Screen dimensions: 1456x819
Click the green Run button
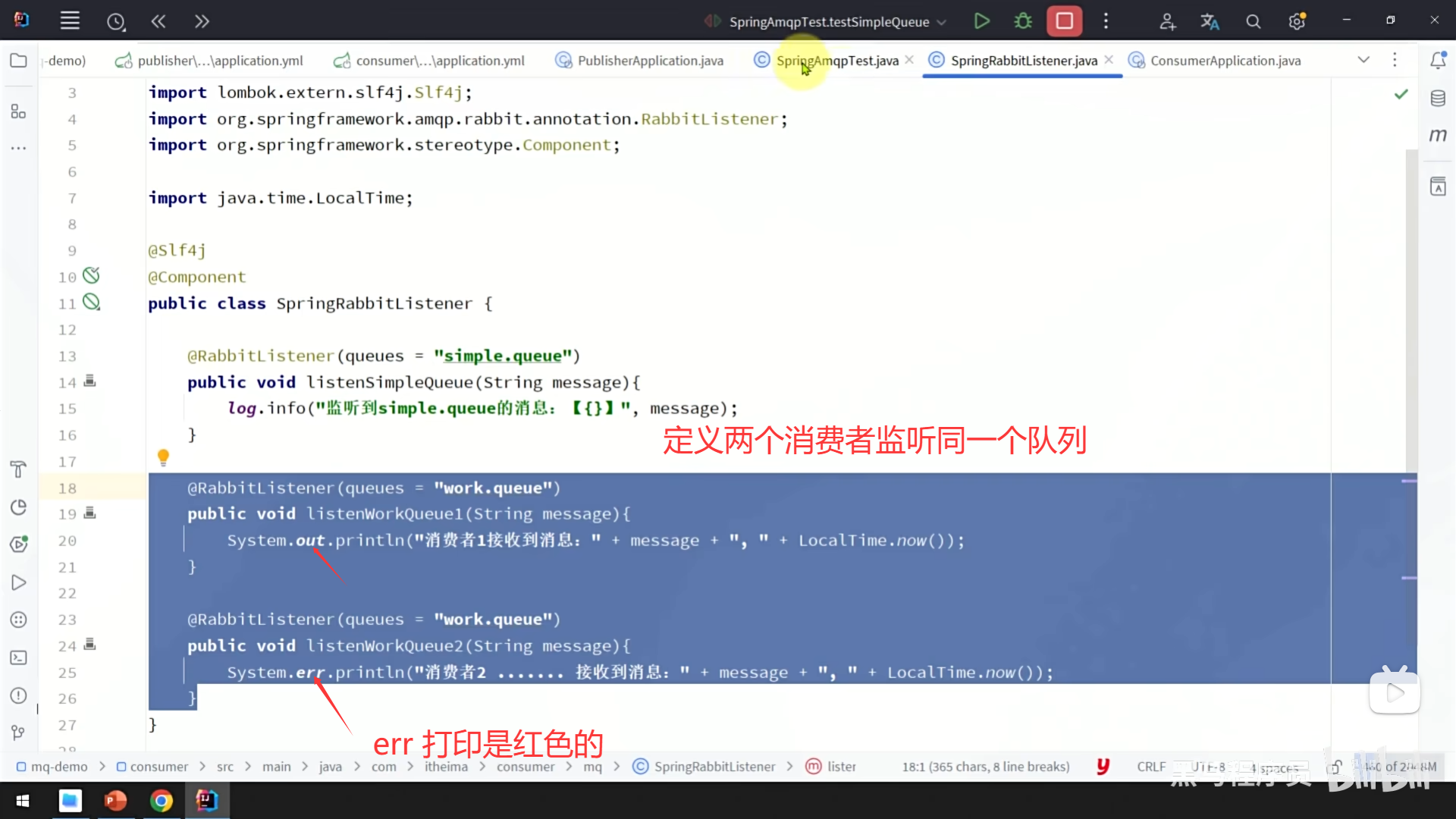coord(981,21)
